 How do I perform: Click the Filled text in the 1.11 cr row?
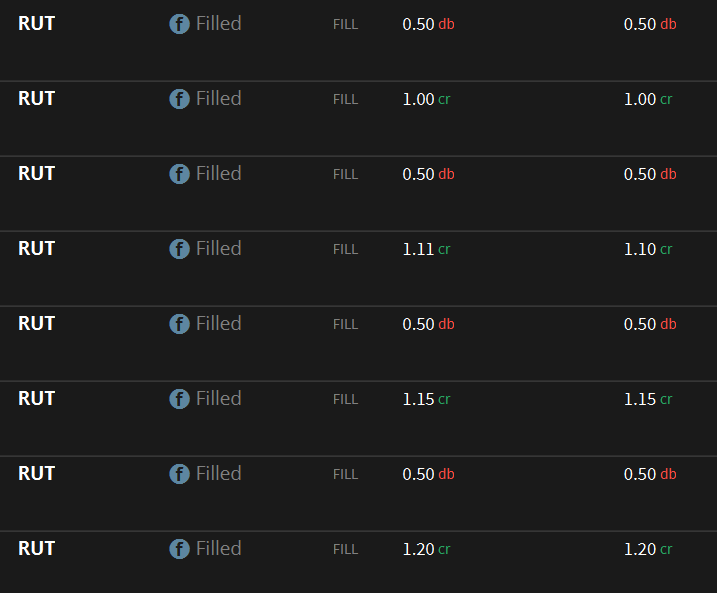point(218,248)
